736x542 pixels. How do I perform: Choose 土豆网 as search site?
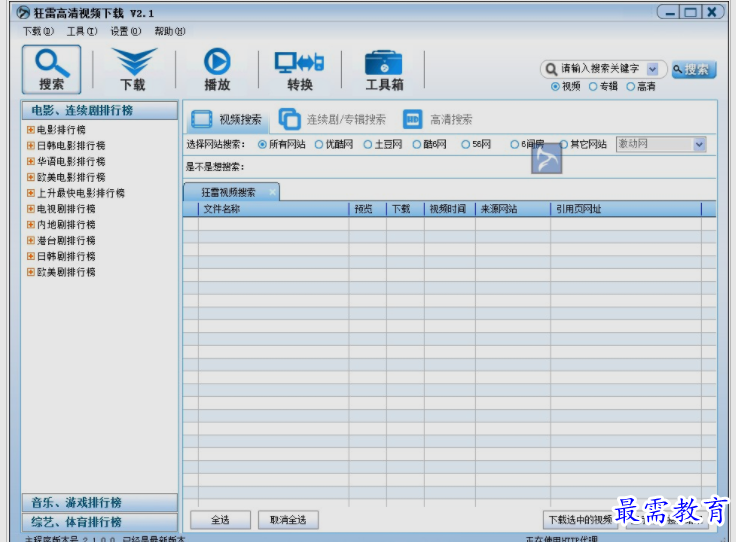368,145
